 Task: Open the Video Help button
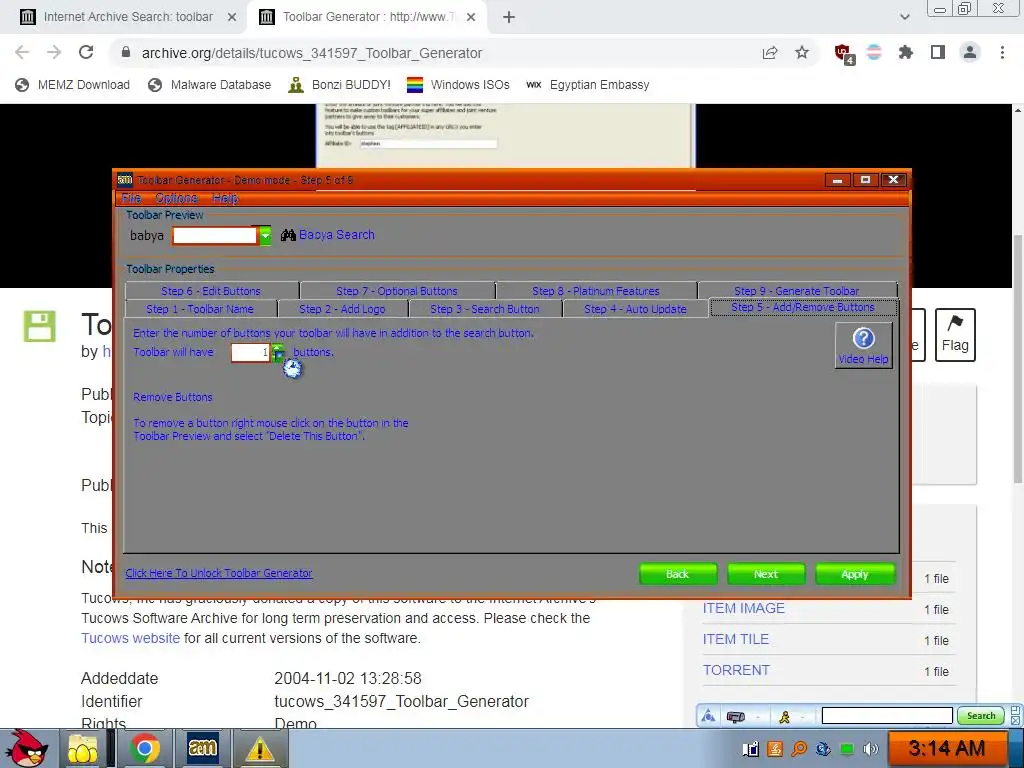click(x=863, y=345)
